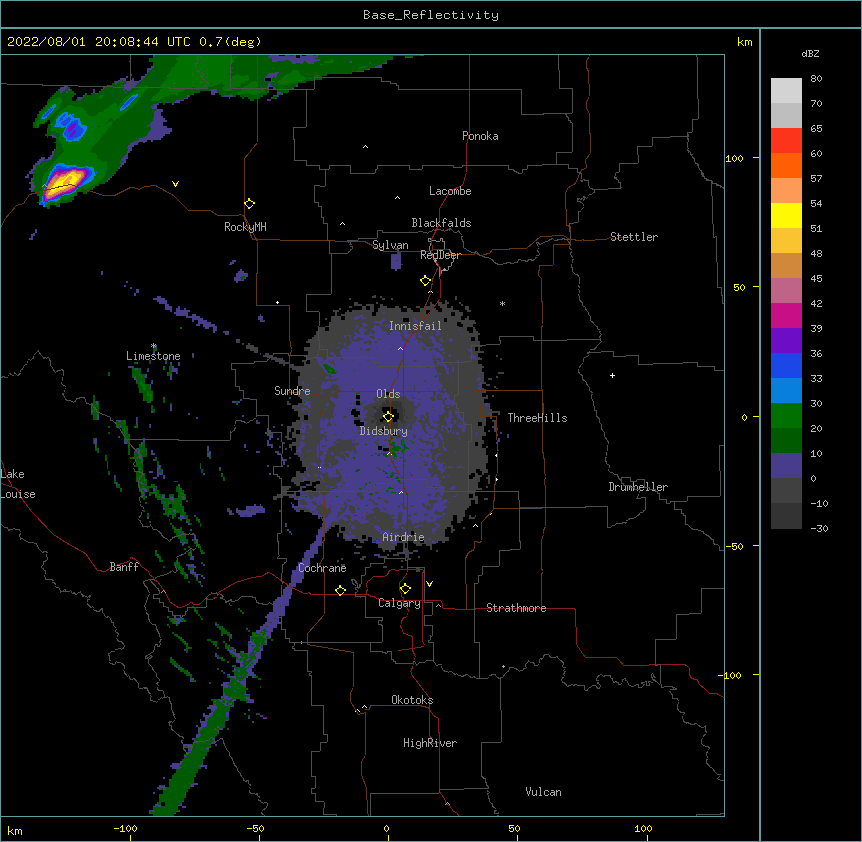862x842 pixels.
Task: Click the yellow V marker east of Calgary
Action: pos(429,584)
